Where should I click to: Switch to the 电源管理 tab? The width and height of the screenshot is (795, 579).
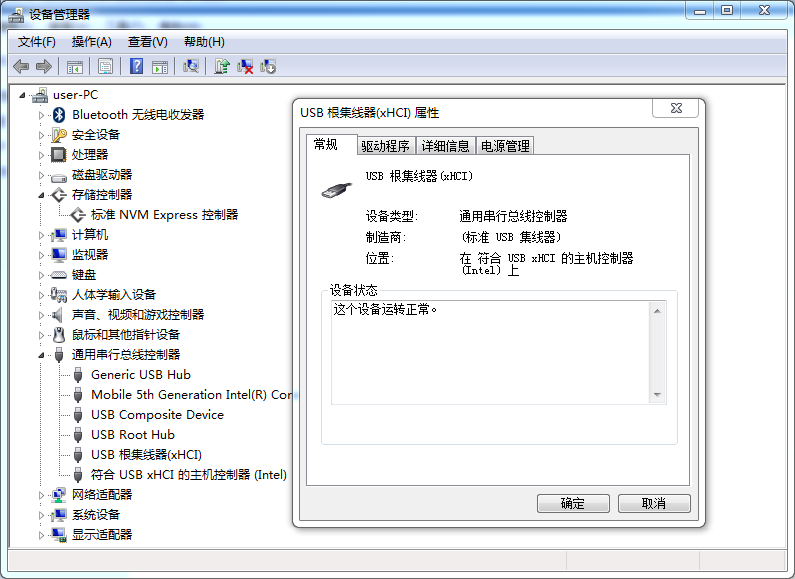[x=505, y=146]
